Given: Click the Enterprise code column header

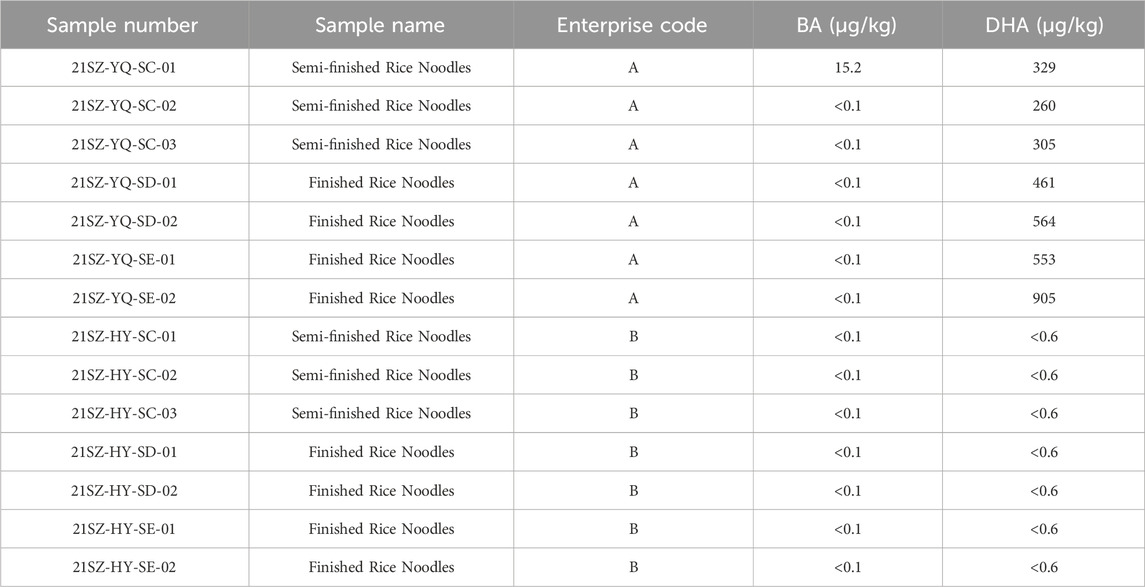Looking at the screenshot, I should 632,25.
